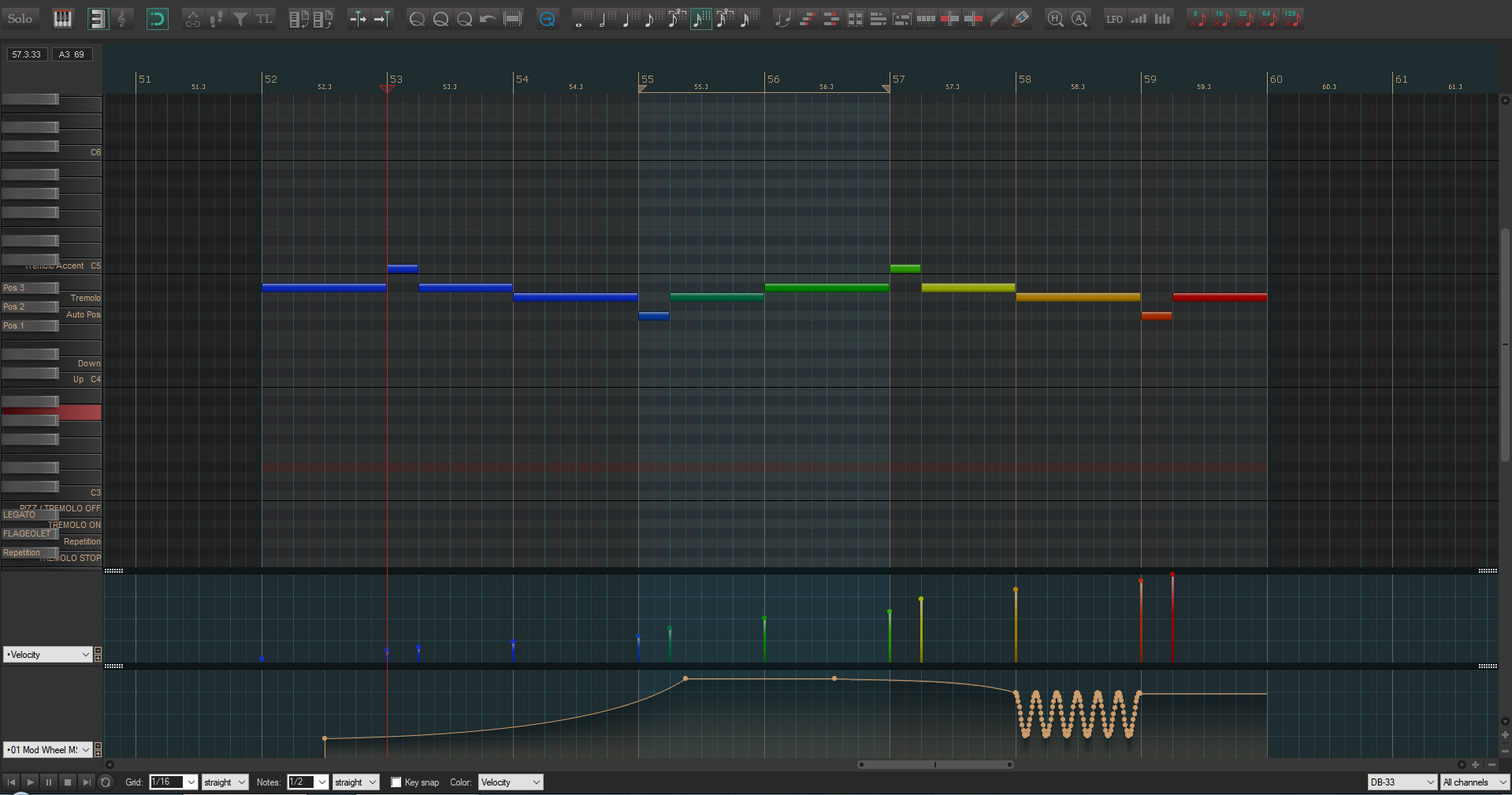Viewport: 1512px width, 795px height.
Task: Click the pencil draw tool icon
Action: click(997, 18)
